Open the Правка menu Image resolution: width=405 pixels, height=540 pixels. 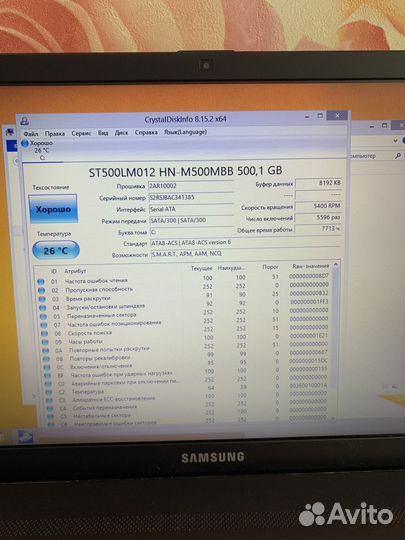click(54, 133)
